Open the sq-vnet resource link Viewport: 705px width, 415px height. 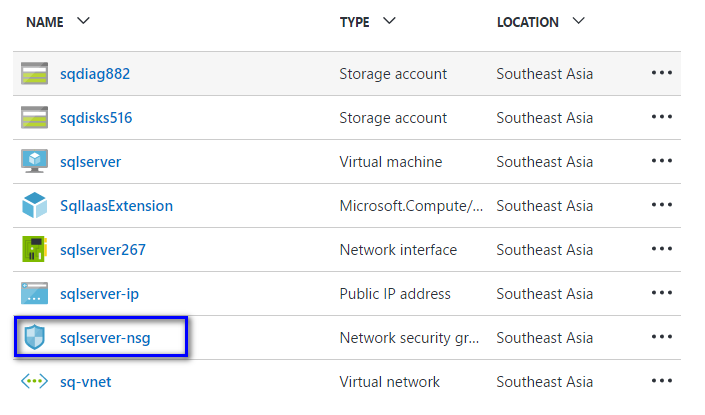coord(85,382)
